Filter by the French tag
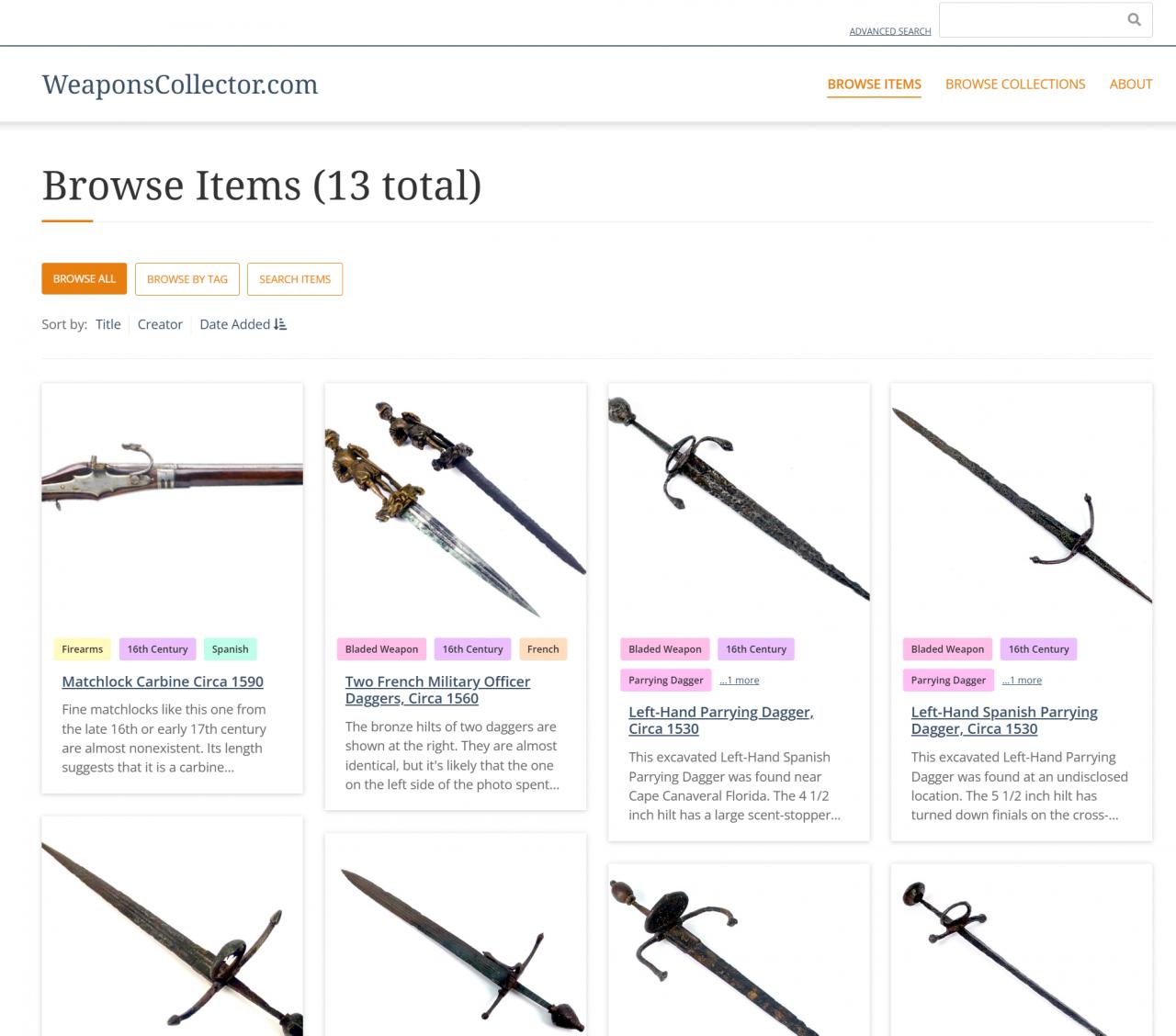Screen dimensions: 1176x1036 [x=543, y=649]
